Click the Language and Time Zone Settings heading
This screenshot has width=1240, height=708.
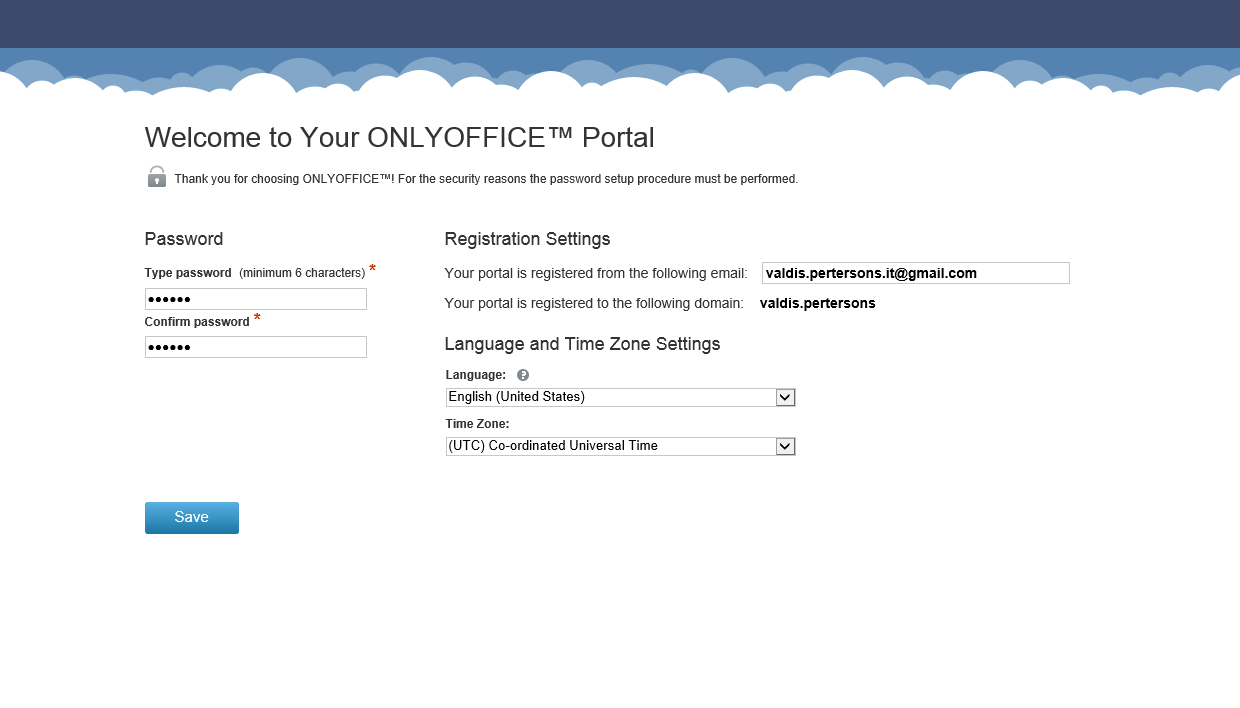pyautogui.click(x=582, y=344)
